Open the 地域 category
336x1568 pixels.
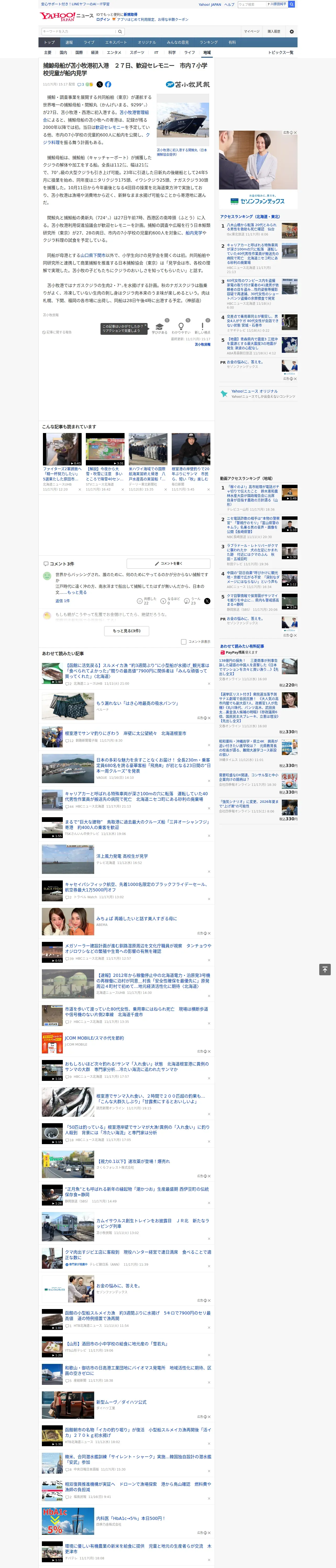point(207,52)
